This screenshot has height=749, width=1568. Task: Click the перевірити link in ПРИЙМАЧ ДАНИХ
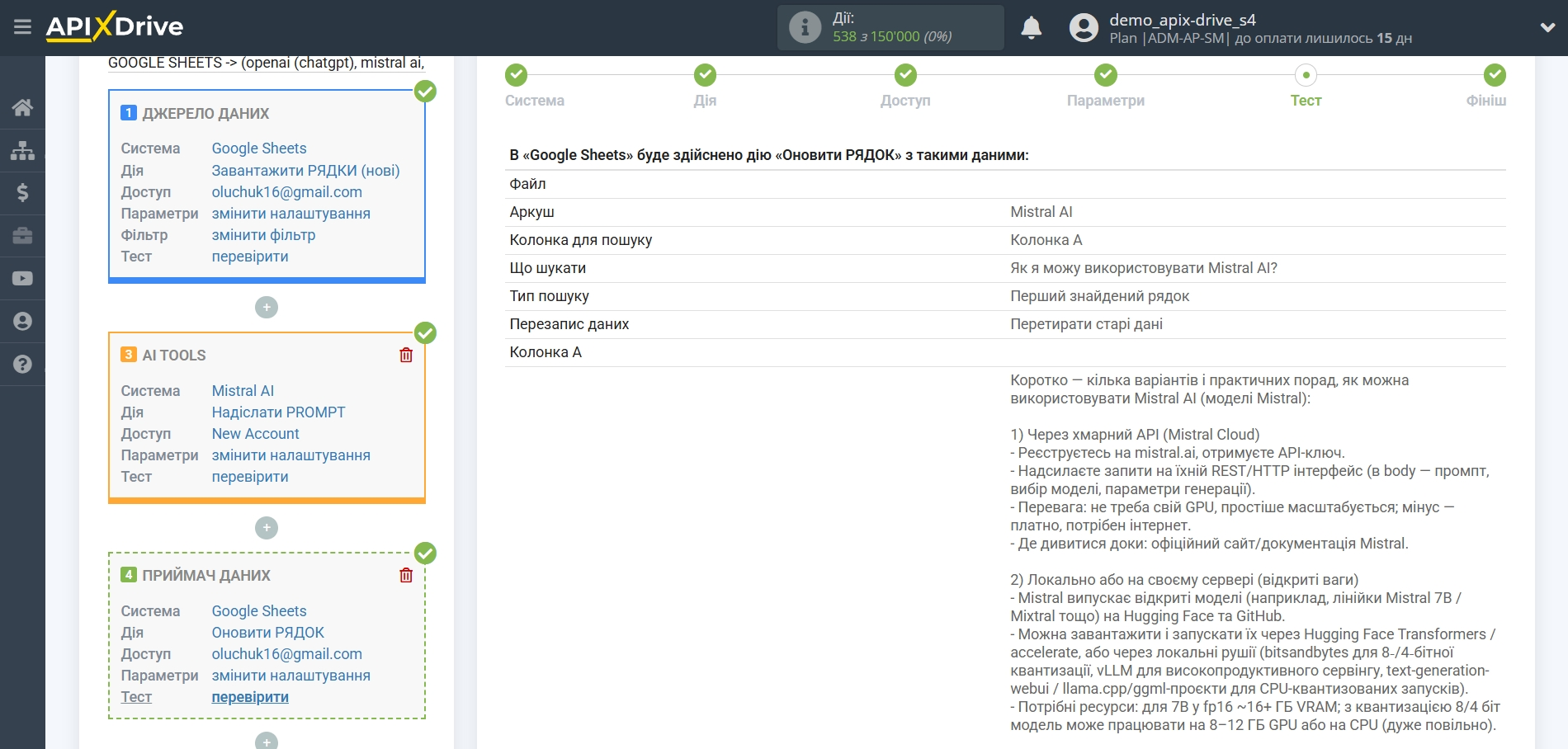[250, 697]
